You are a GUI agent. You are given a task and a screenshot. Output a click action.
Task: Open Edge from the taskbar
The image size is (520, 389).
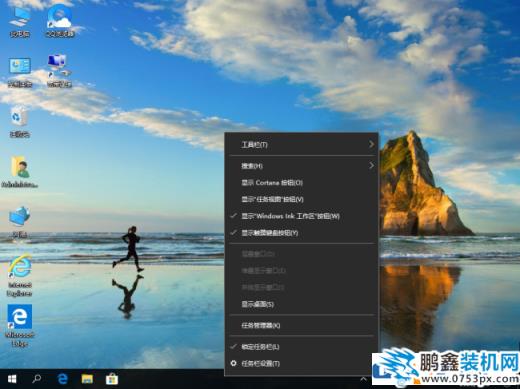(62, 379)
